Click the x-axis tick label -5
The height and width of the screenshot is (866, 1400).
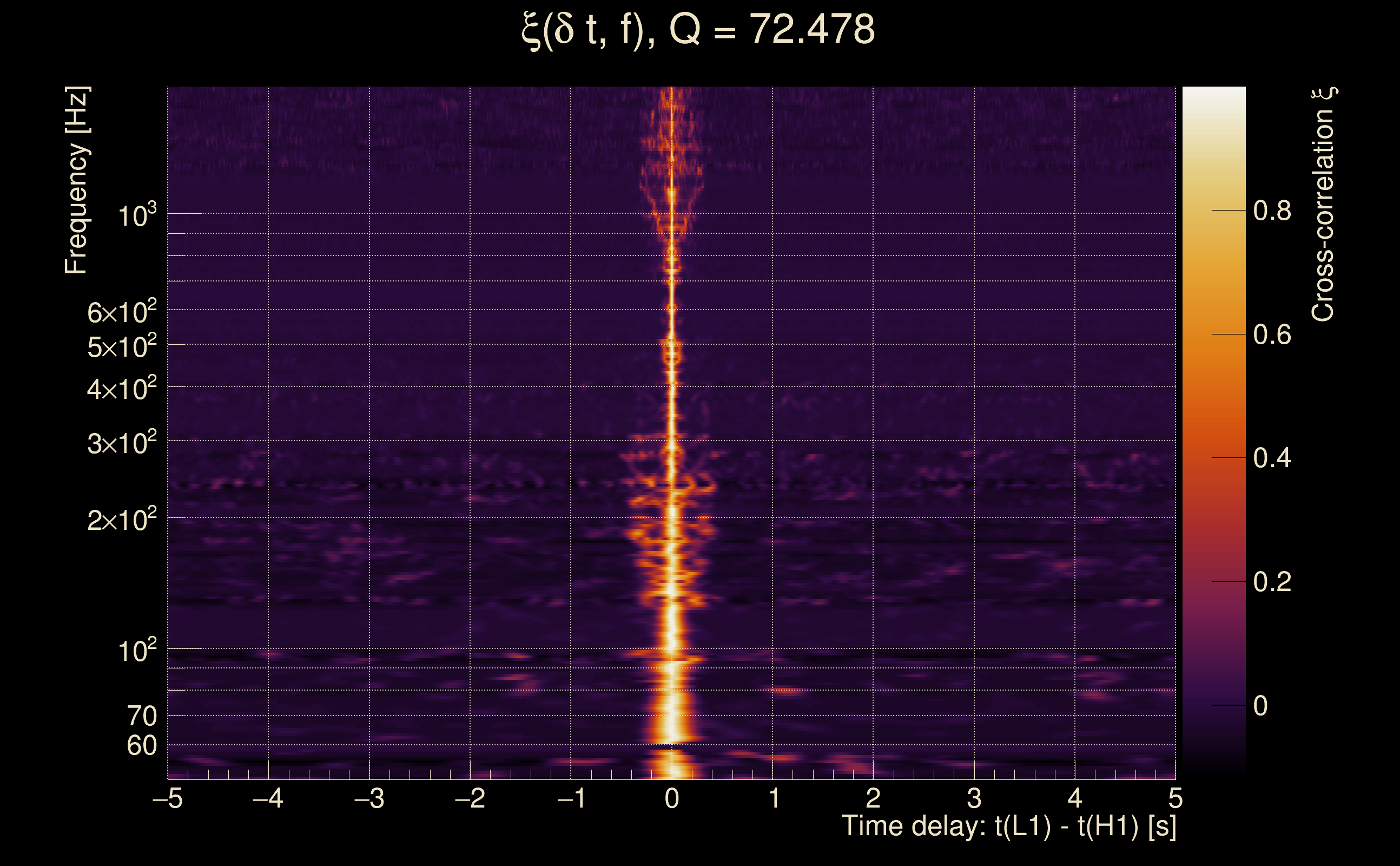pyautogui.click(x=168, y=798)
